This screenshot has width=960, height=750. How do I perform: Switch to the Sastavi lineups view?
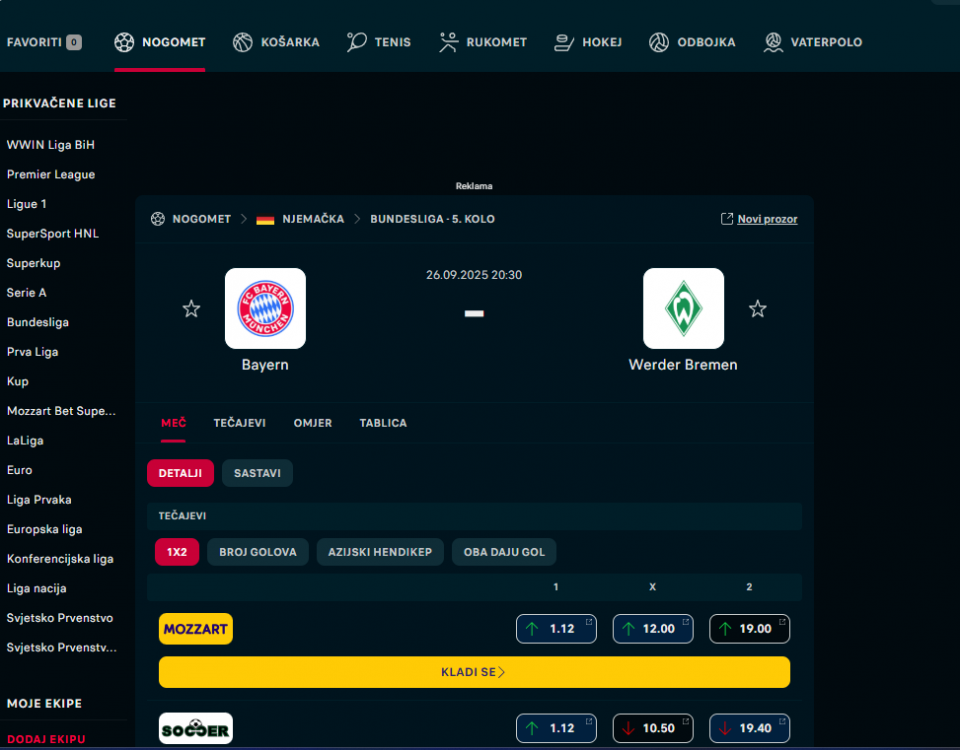257,473
